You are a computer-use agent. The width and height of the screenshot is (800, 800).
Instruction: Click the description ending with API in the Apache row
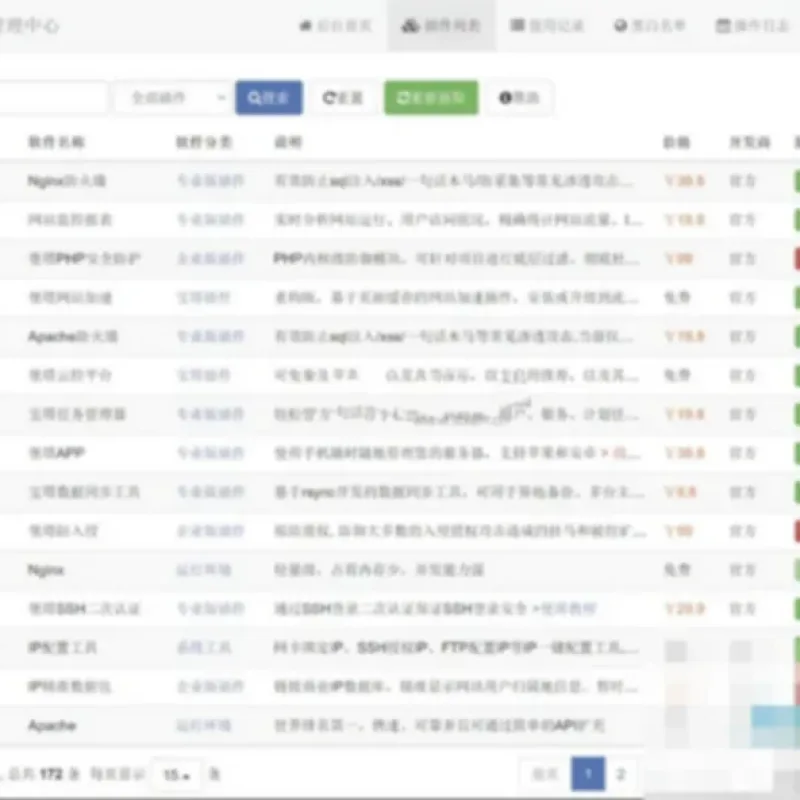point(439,726)
